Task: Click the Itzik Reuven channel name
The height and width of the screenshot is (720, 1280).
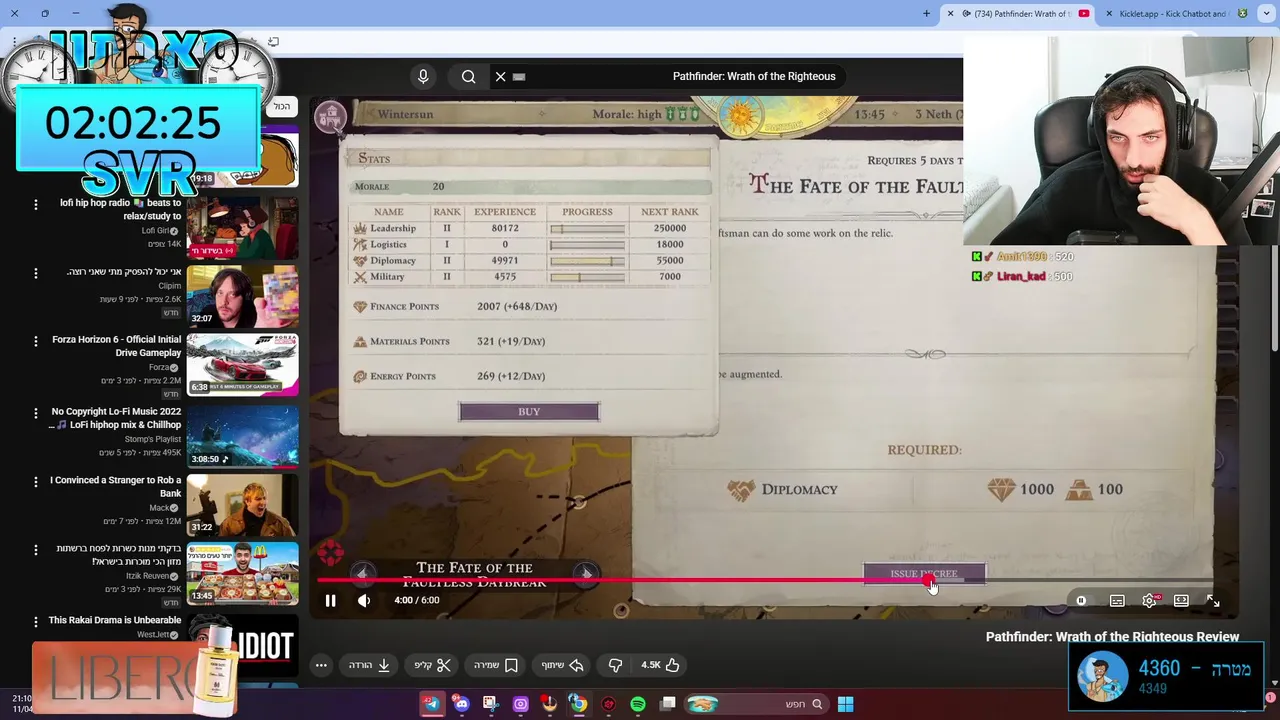Action: point(150,576)
